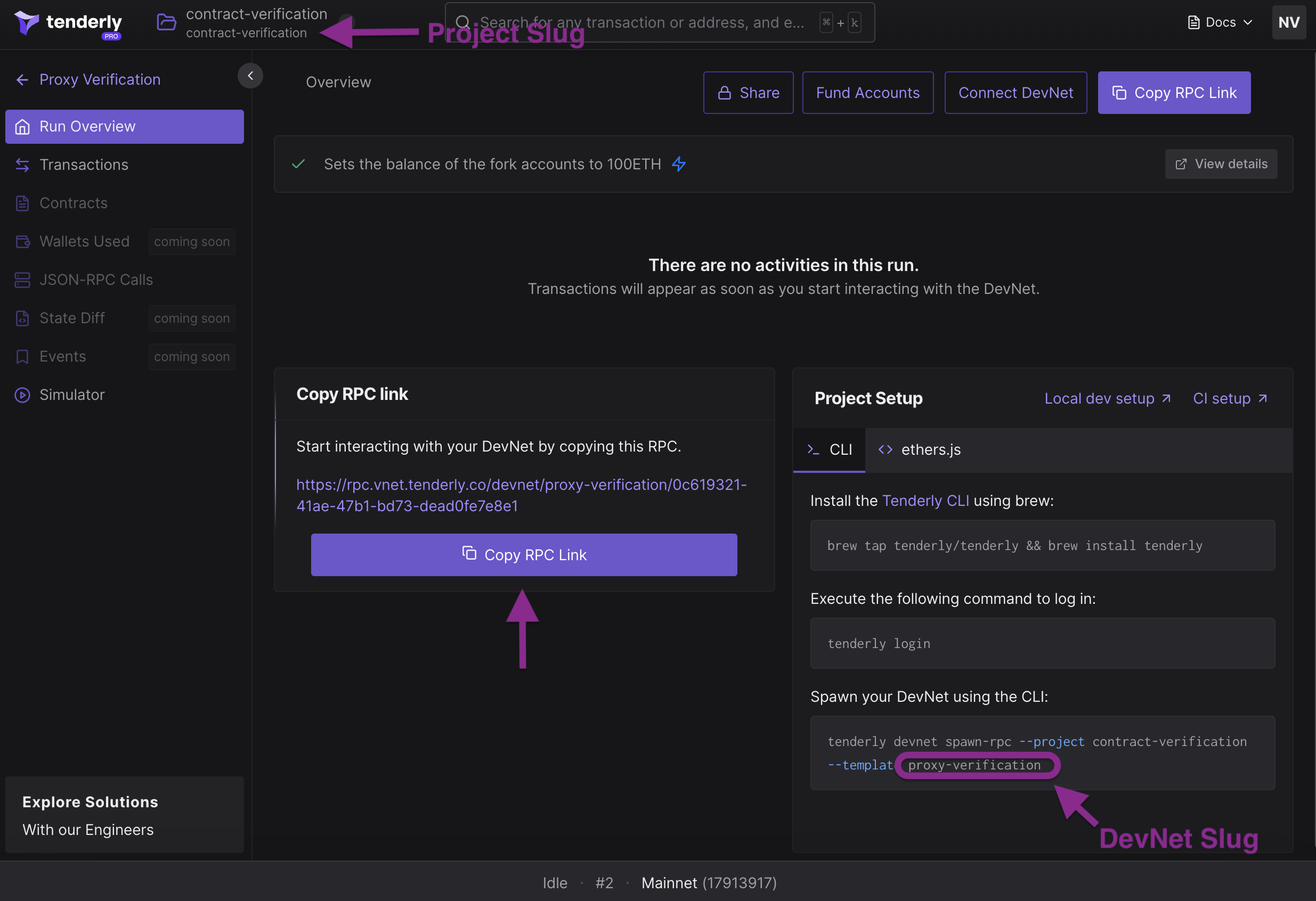The height and width of the screenshot is (901, 1316).
Task: Click the tenderly devnet spawn-rpc command block
Action: pyautogui.click(x=1043, y=753)
